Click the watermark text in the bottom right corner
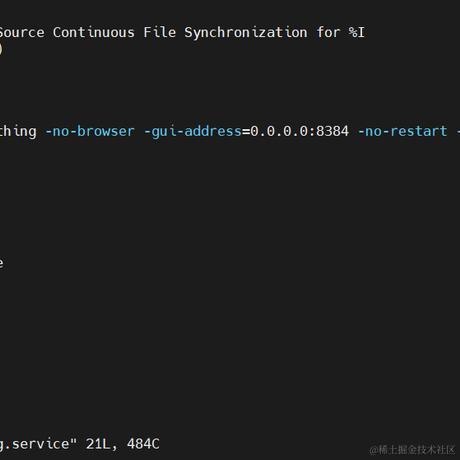 point(412,450)
